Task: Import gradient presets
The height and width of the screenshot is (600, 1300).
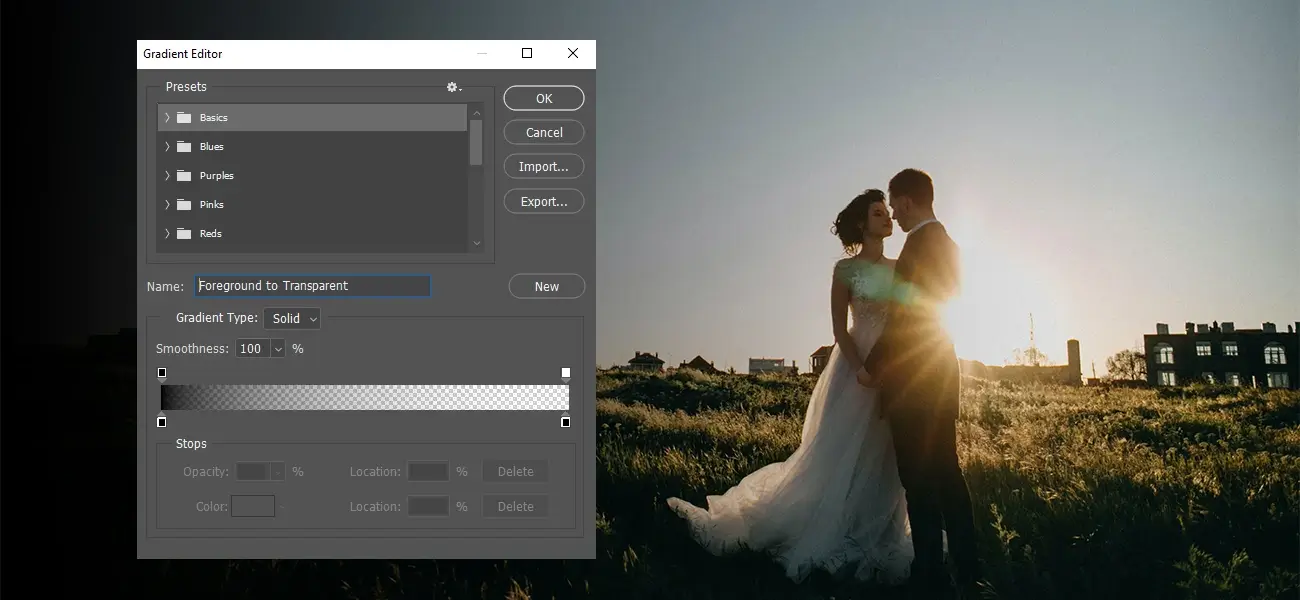Action: point(543,166)
